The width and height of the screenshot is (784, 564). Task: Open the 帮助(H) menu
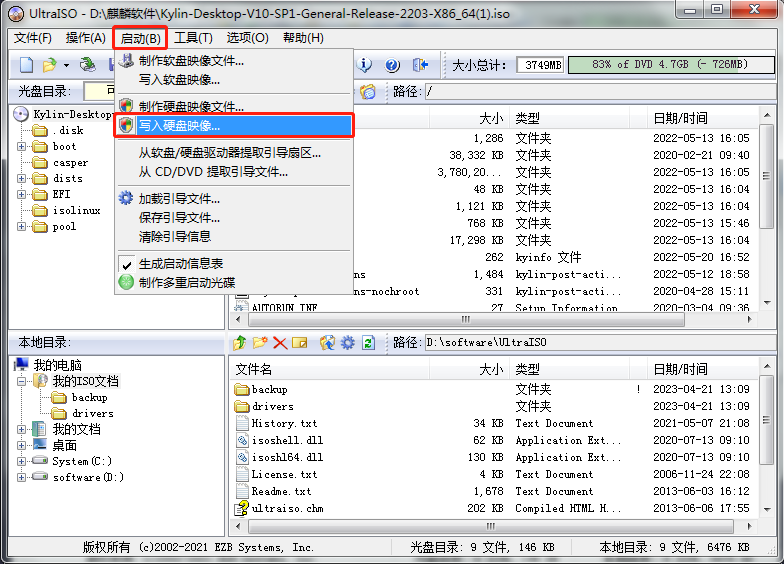tap(303, 38)
